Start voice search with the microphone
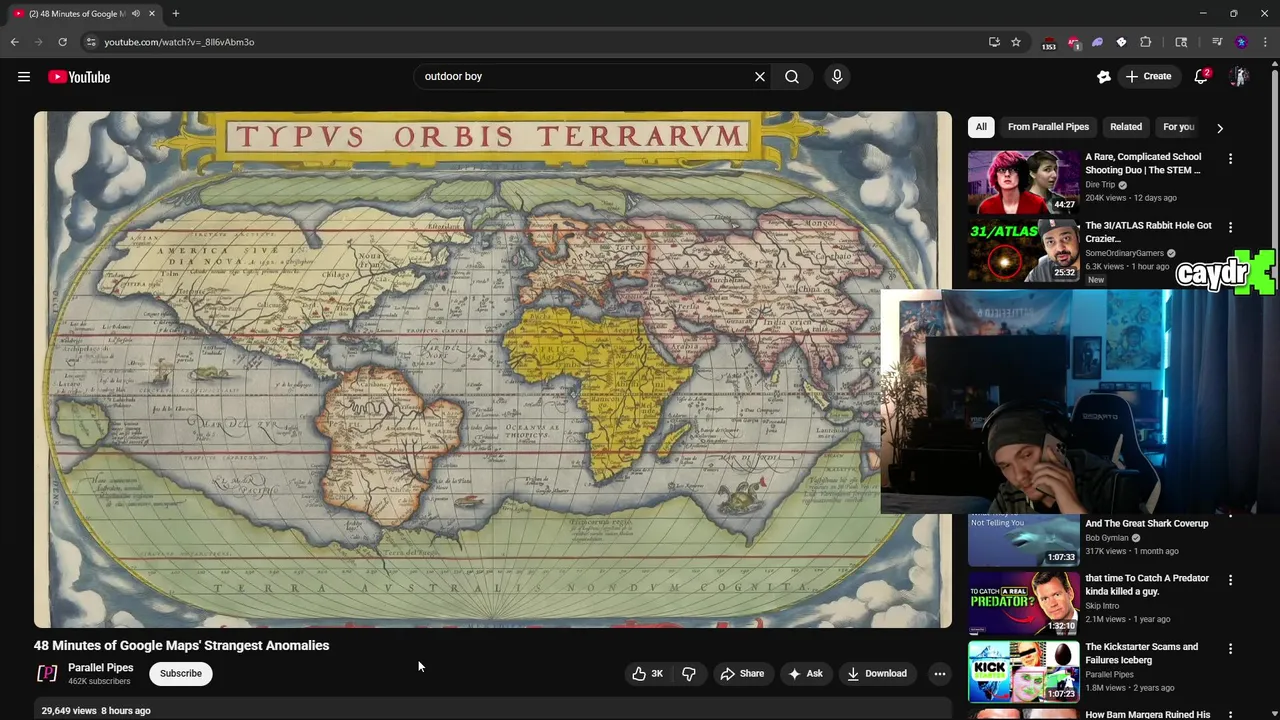Viewport: 1280px width, 720px height. point(837,77)
